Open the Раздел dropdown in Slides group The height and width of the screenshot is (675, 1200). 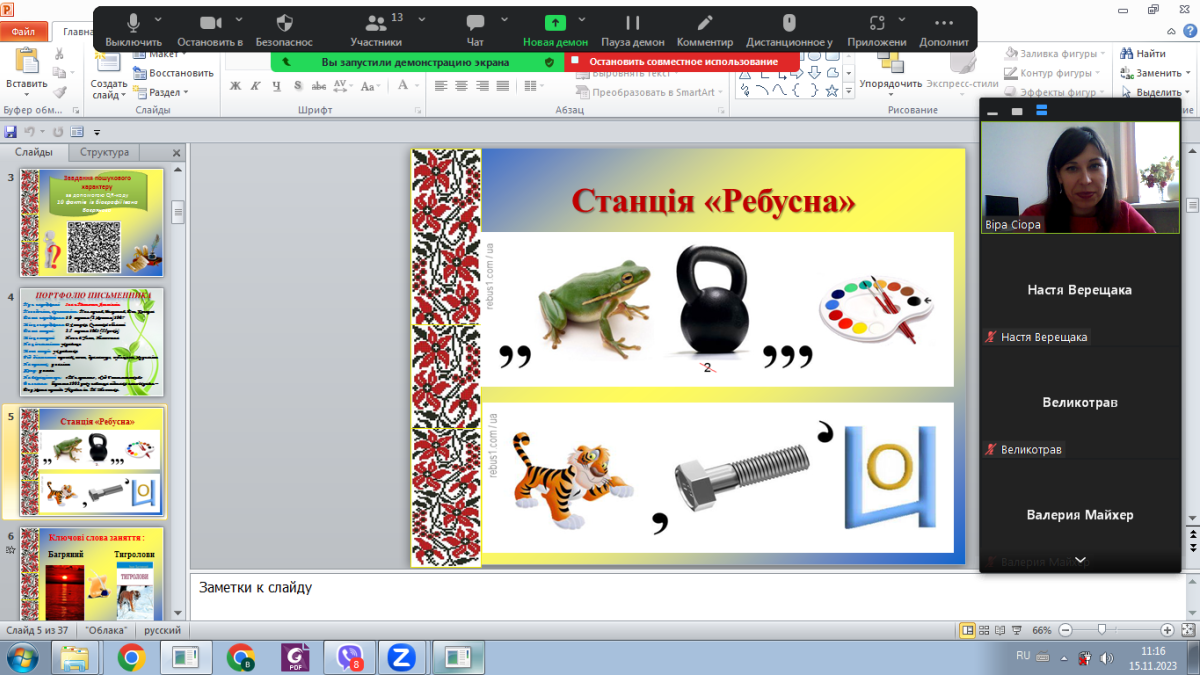166,92
